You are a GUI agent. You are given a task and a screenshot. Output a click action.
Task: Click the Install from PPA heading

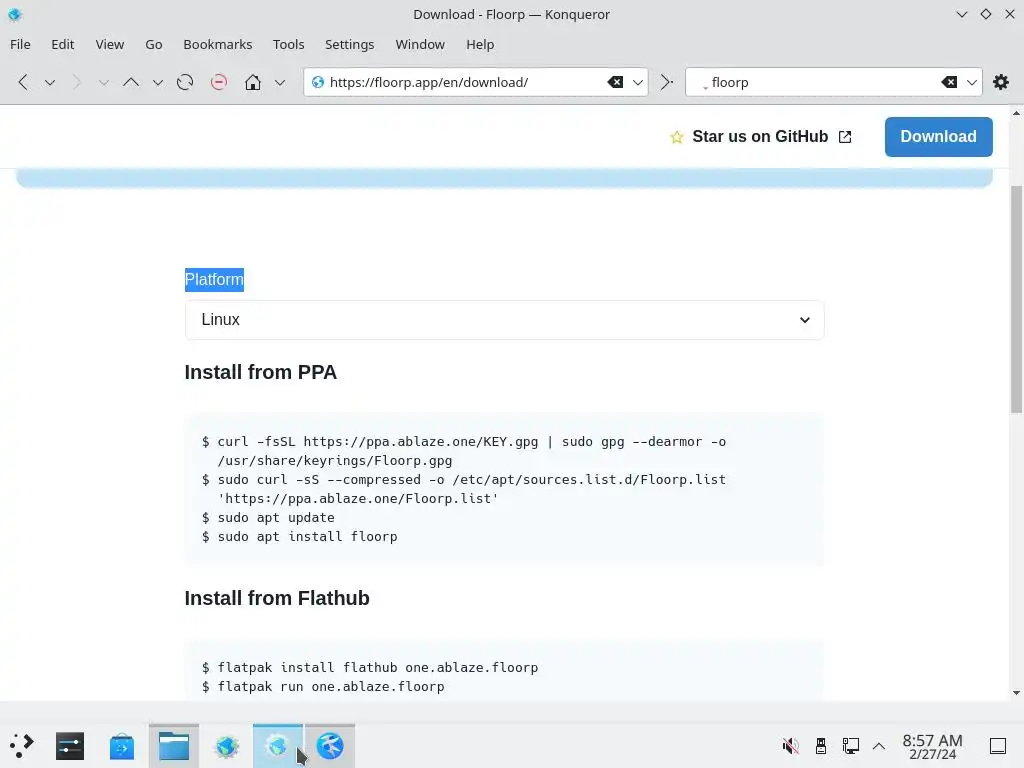261,372
